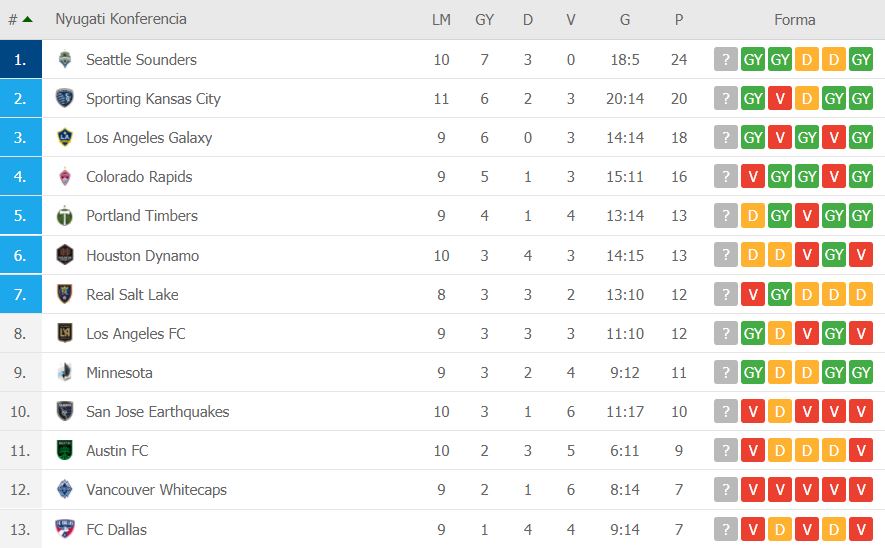Click the LM matches played header
Screen dimensions: 885x548
pyautogui.click(x=441, y=20)
